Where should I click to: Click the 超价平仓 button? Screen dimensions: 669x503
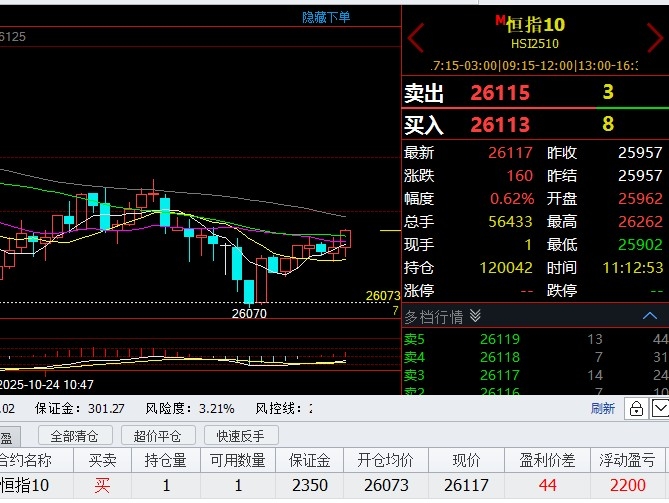[x=157, y=436]
